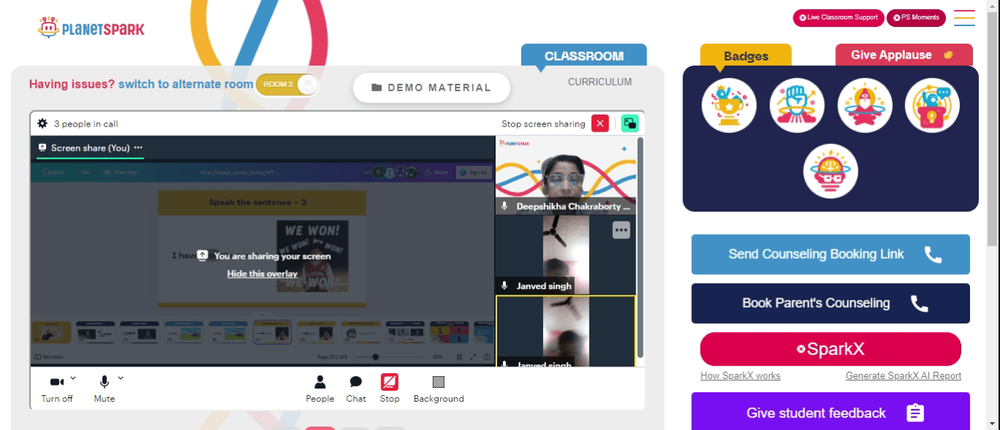Award the meditating wizard badge

[x=865, y=105]
